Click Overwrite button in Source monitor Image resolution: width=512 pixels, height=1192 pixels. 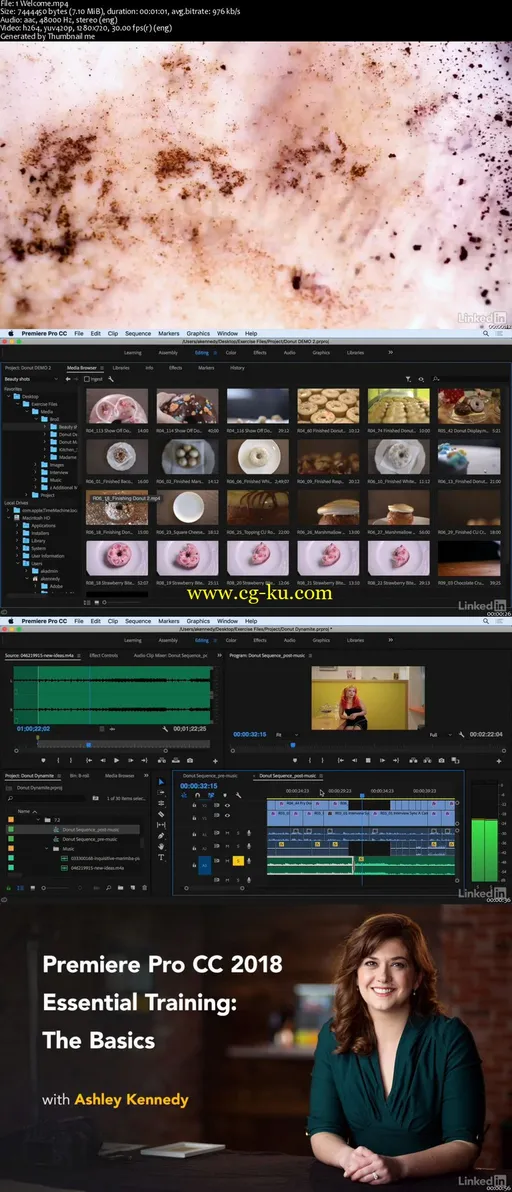[x=175, y=760]
